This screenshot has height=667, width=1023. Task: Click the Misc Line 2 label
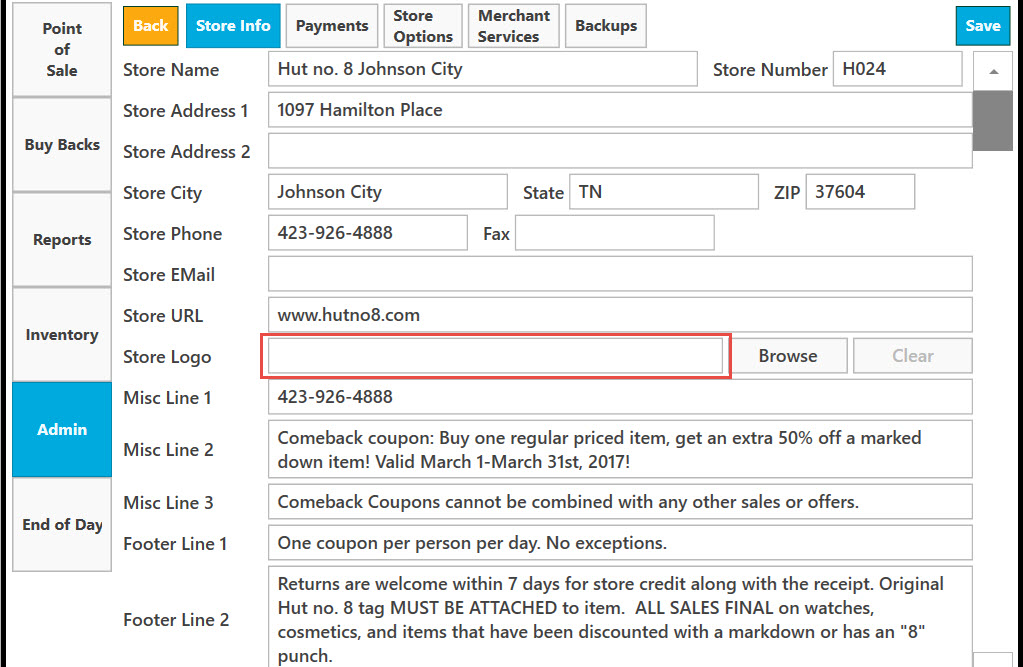click(168, 450)
